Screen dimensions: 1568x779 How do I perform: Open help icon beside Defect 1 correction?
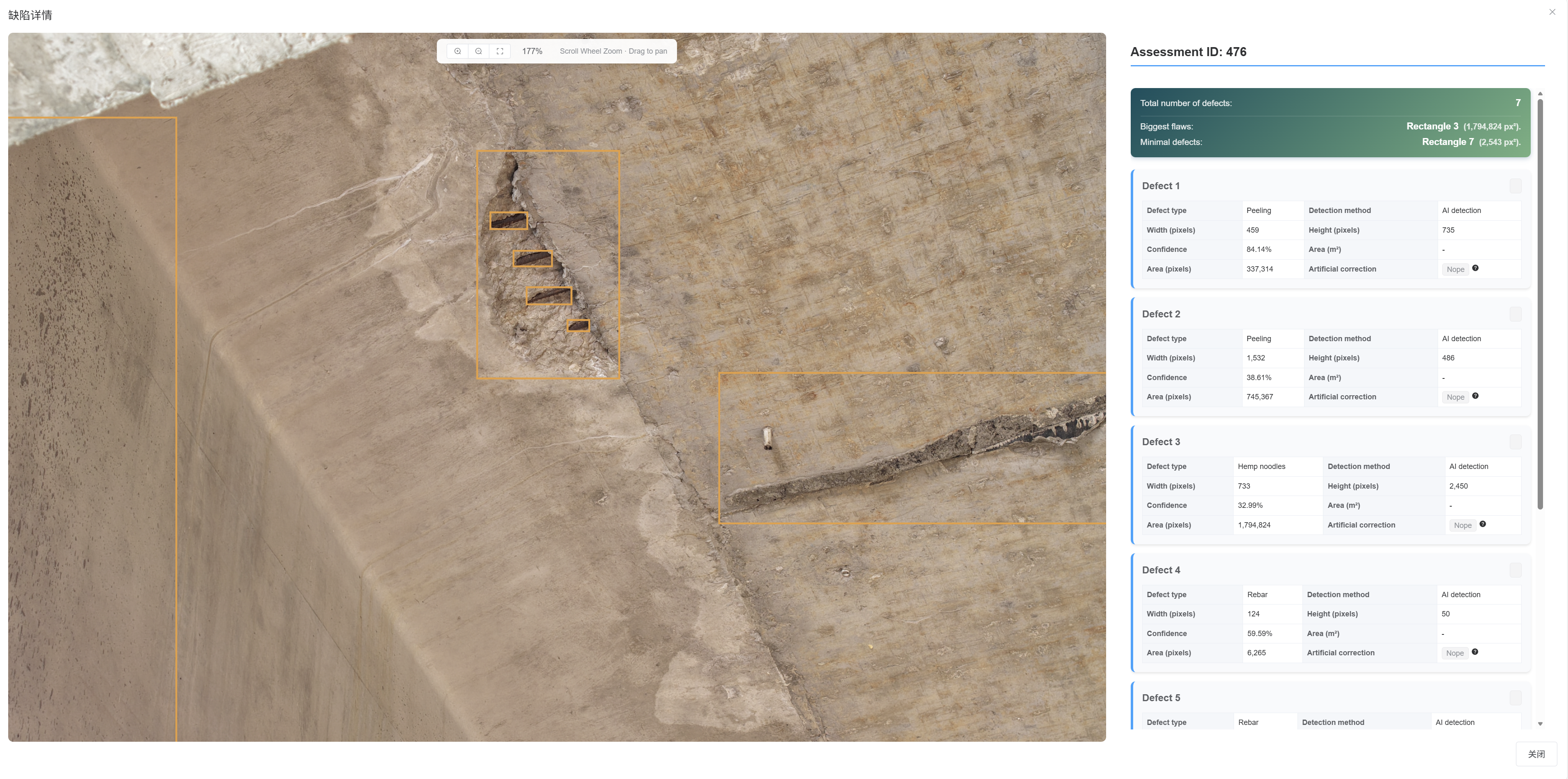pyautogui.click(x=1475, y=268)
